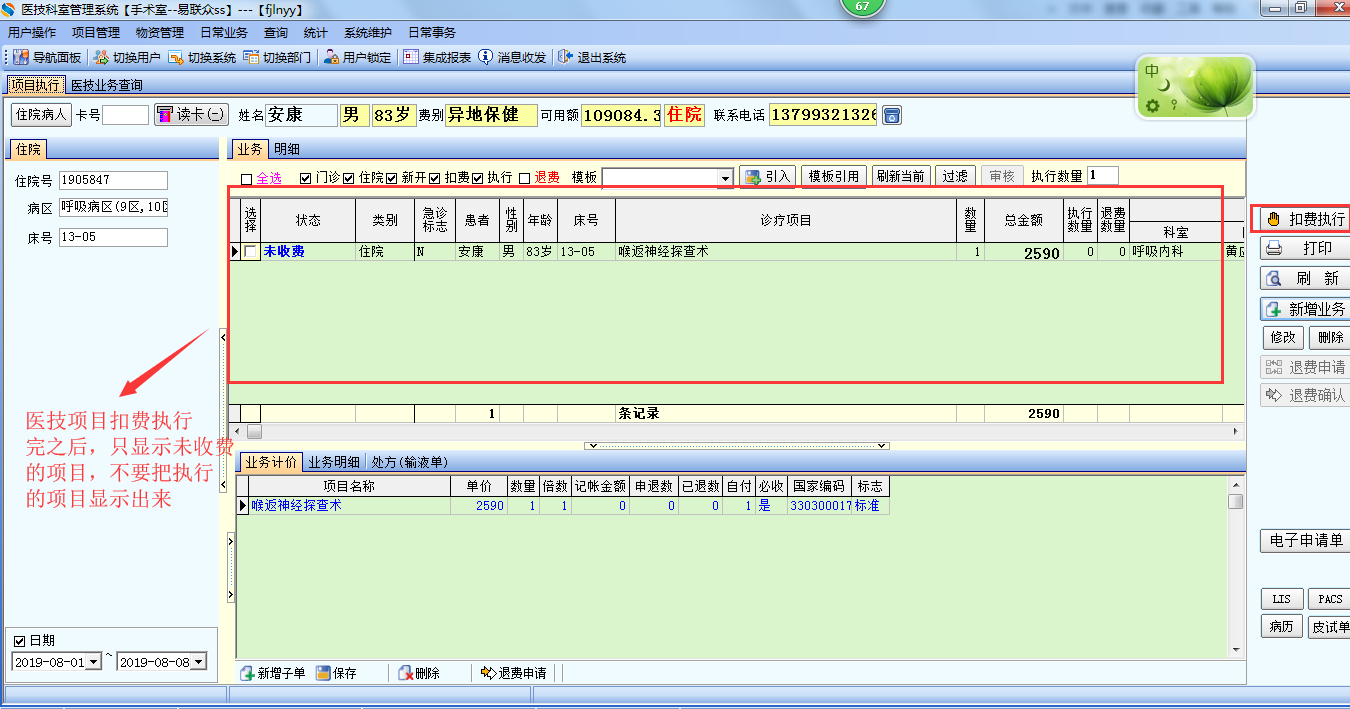Switch to the 明细 tab
The image size is (1350, 709).
[x=287, y=149]
